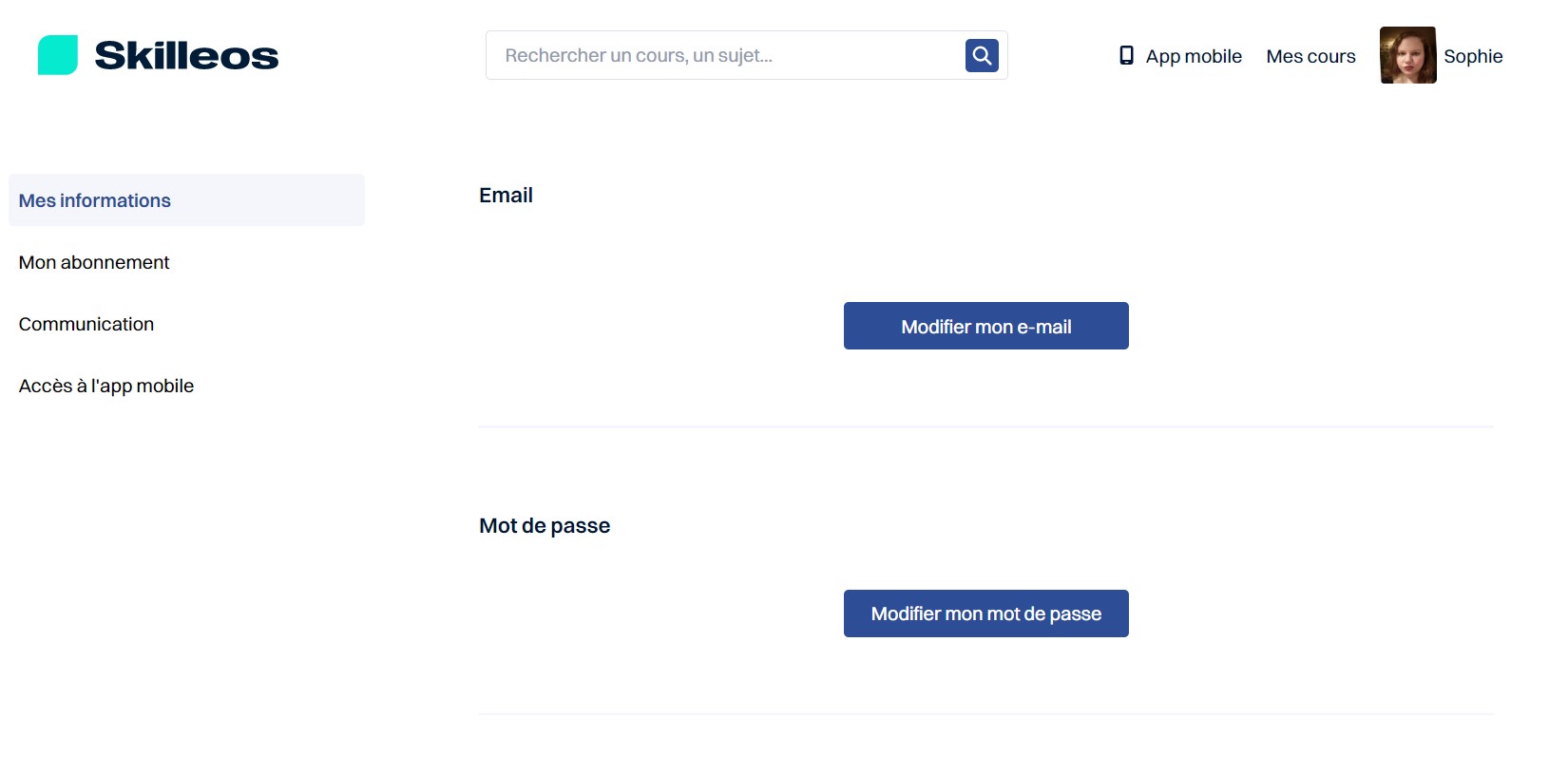Click the teal Skilleos logo icon
Screen dimensions: 1568x774
58,55
